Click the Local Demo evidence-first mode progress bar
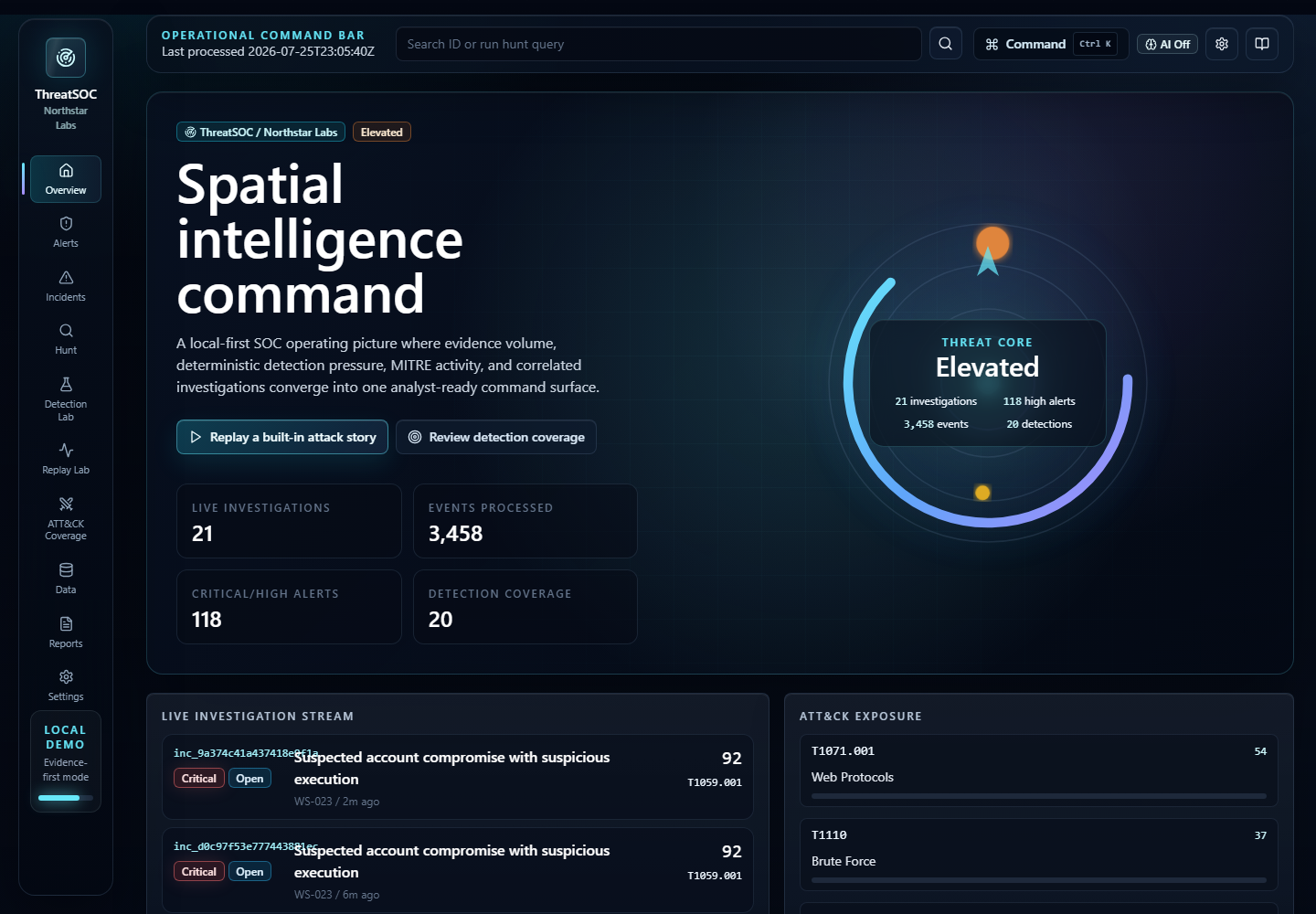This screenshot has width=1316, height=914. pyautogui.click(x=66, y=798)
